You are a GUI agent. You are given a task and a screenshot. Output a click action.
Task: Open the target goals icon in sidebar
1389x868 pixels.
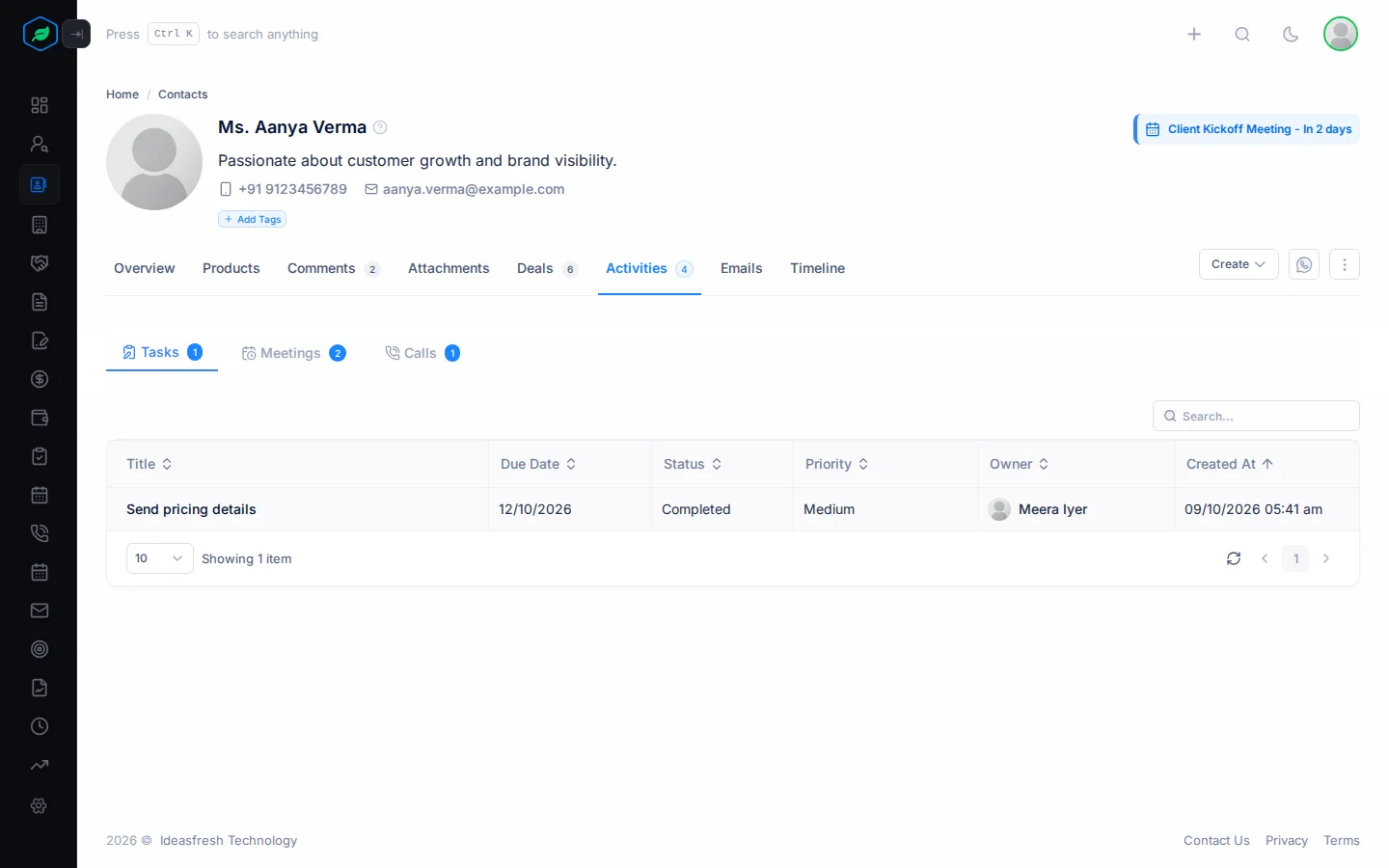[x=40, y=649]
